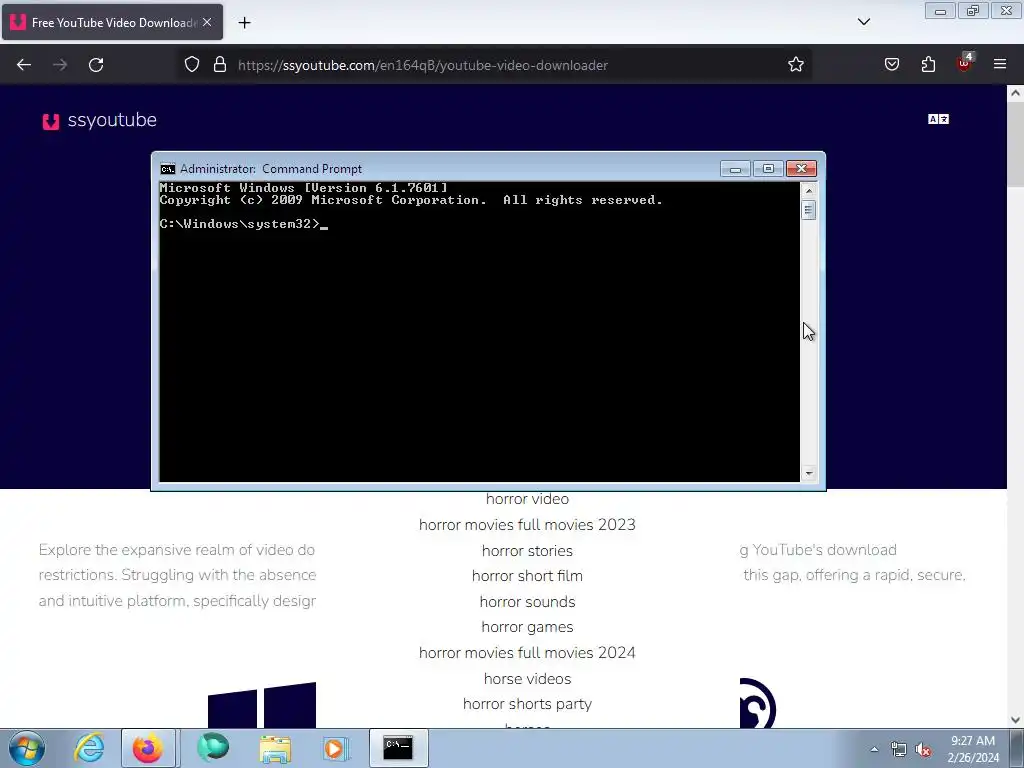Click Command Prompt scrollbar thumb
Screen dimensions: 1024x768
click(x=808, y=210)
